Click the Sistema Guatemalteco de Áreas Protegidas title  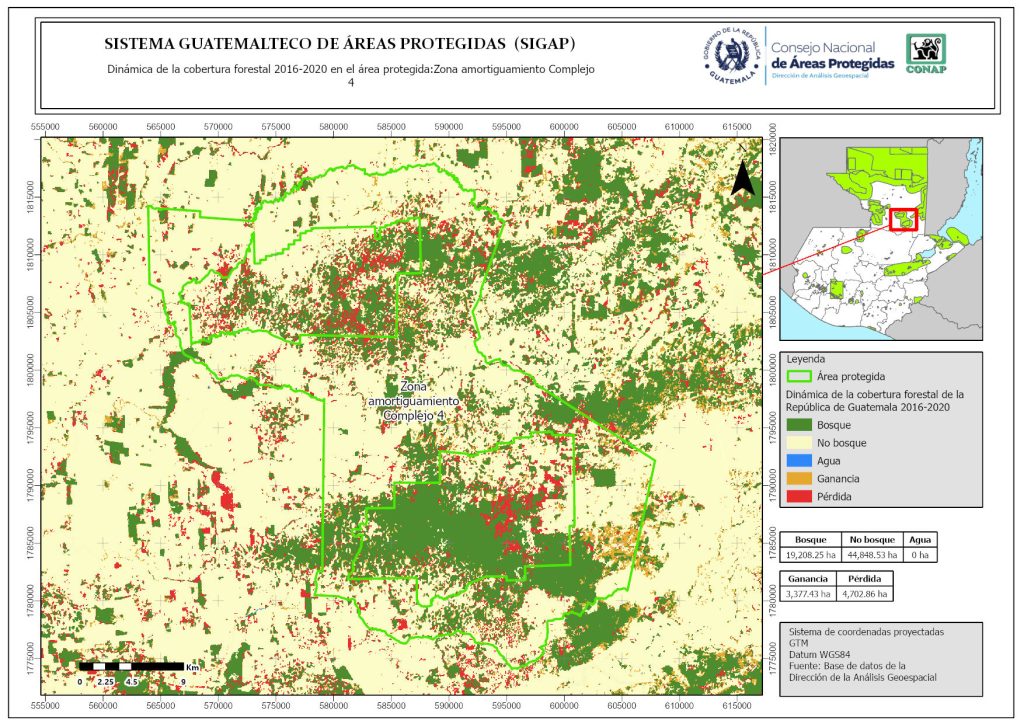coord(340,45)
